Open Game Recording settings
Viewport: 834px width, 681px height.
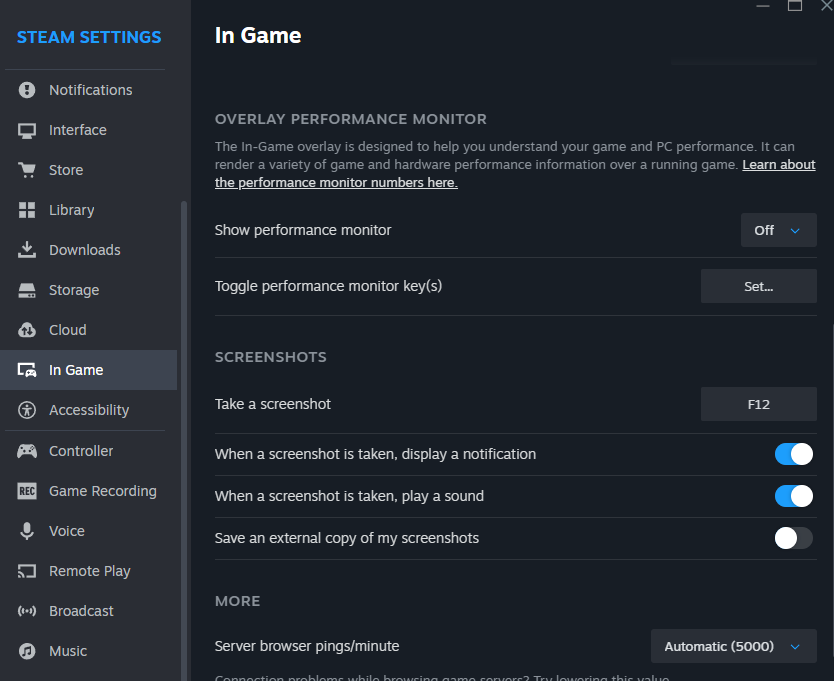pos(88,491)
